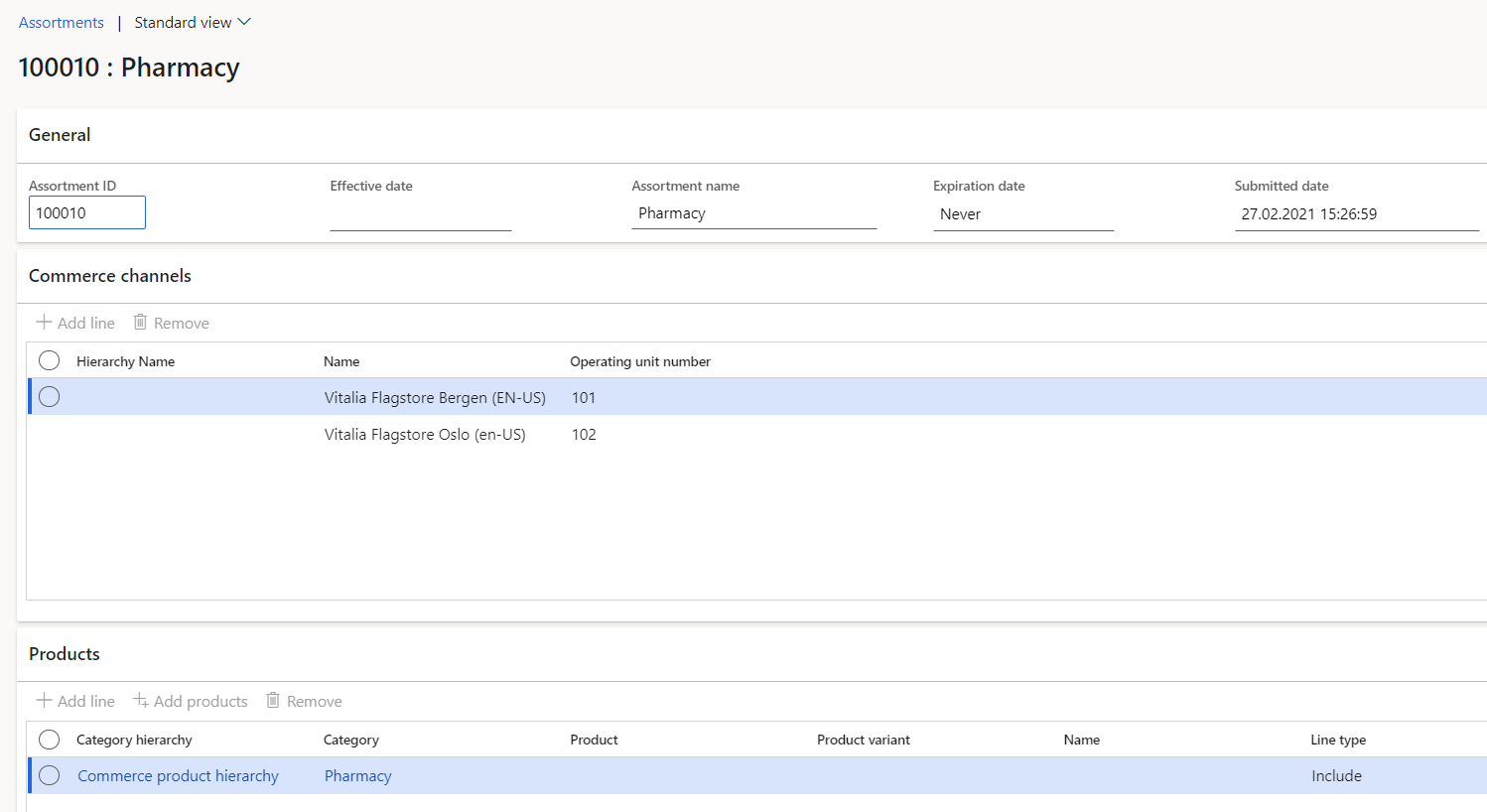Go back to Assortments breadcrumb link
1487x812 pixels.
tap(62, 23)
